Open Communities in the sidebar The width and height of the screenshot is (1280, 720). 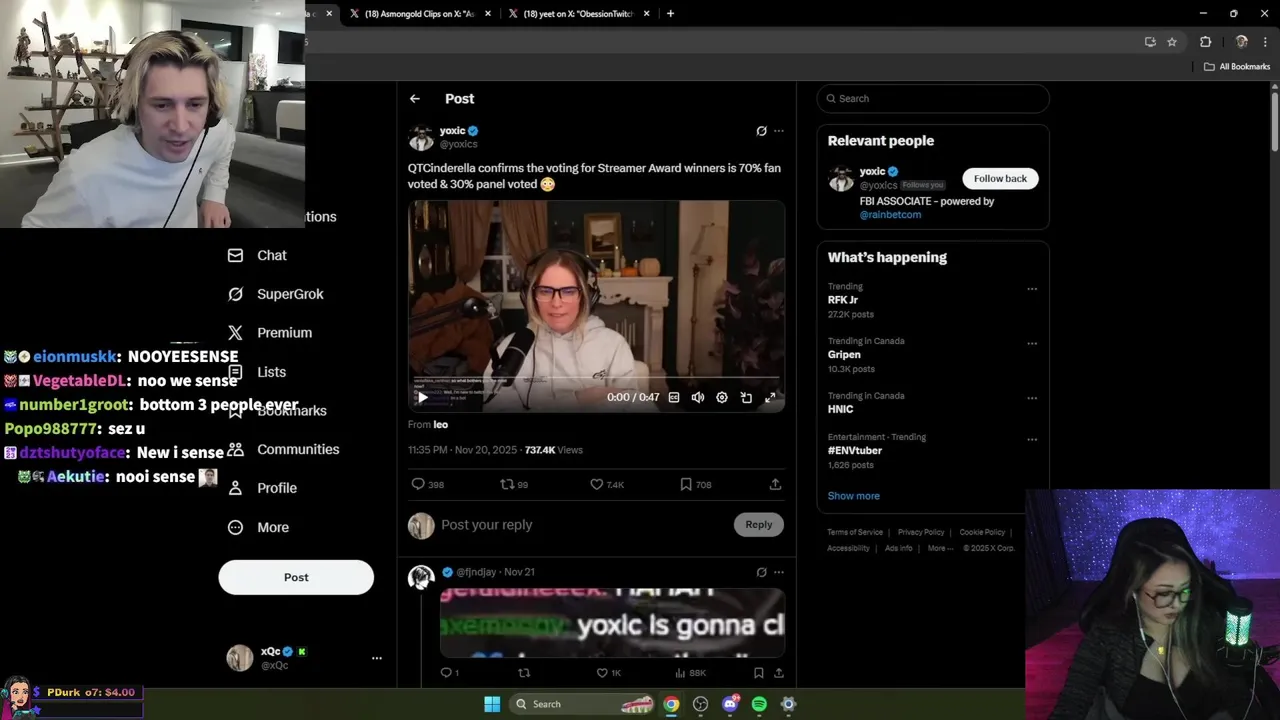[x=283, y=449]
